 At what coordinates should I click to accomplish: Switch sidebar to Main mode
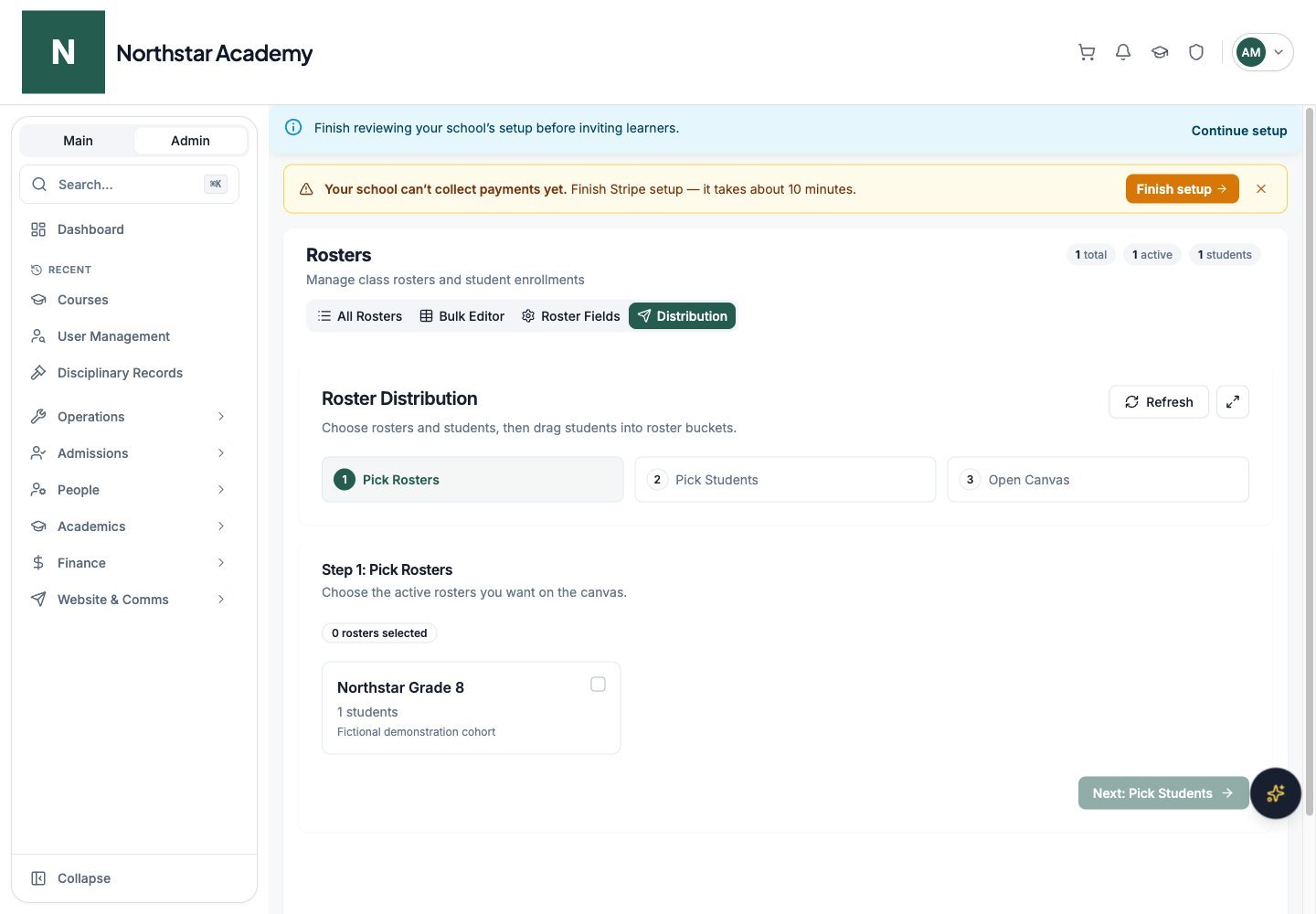click(78, 141)
